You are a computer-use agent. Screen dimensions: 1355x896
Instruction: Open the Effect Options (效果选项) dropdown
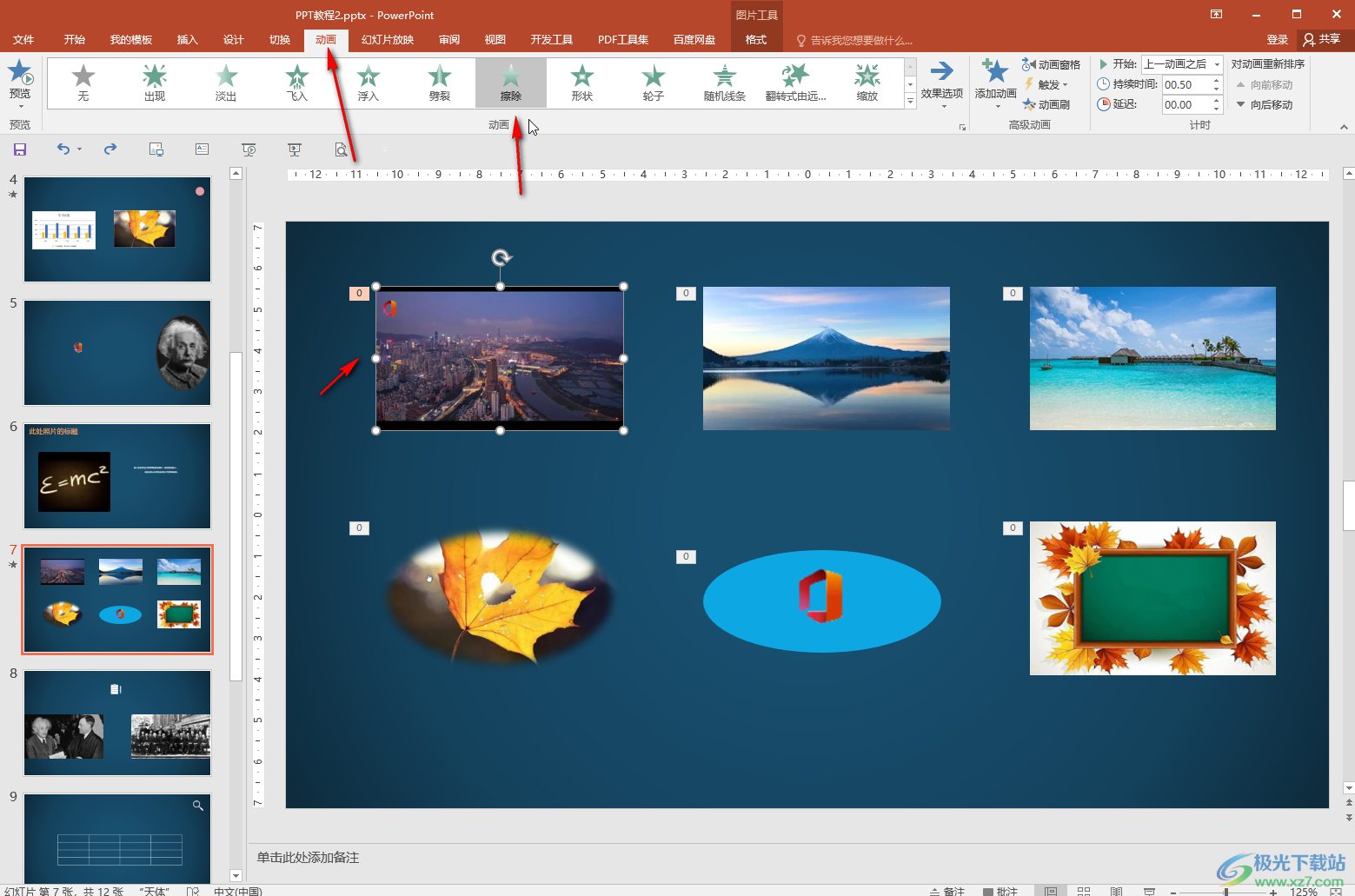pyautogui.click(x=942, y=84)
